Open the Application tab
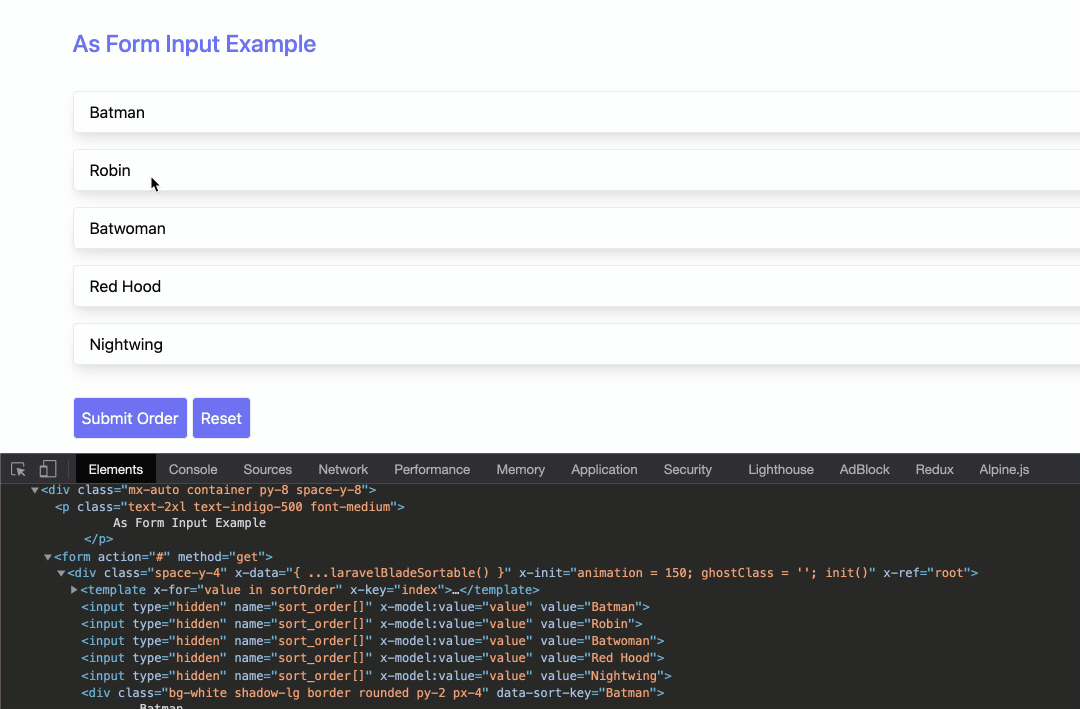The width and height of the screenshot is (1080, 709). point(604,469)
